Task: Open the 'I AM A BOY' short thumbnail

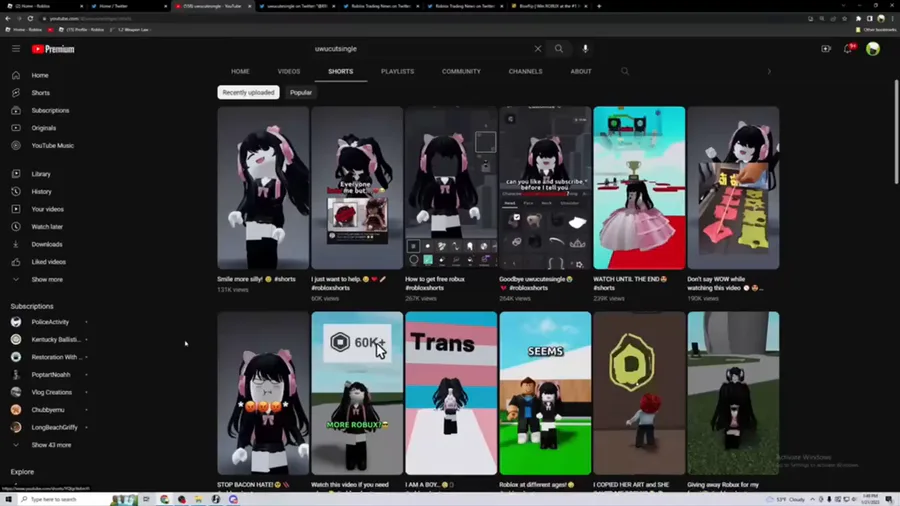Action: 451,393
